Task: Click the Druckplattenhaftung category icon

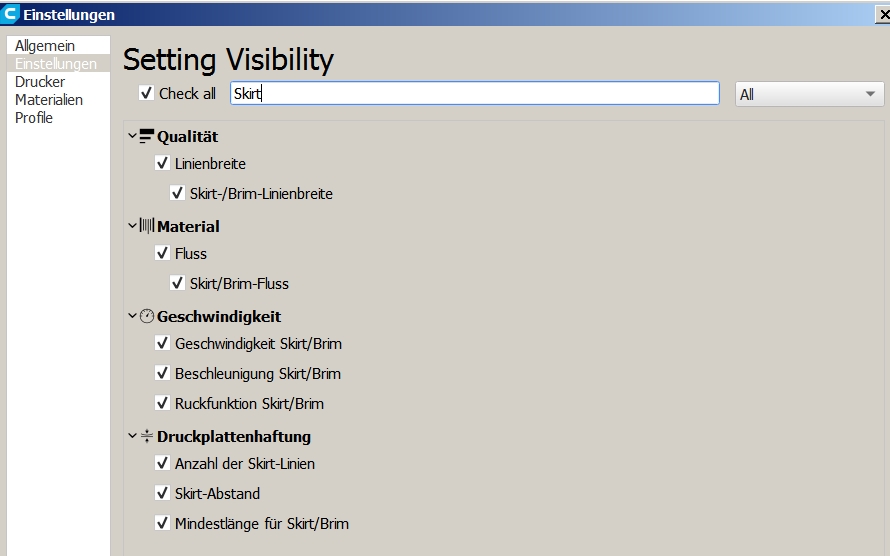Action: (147, 436)
